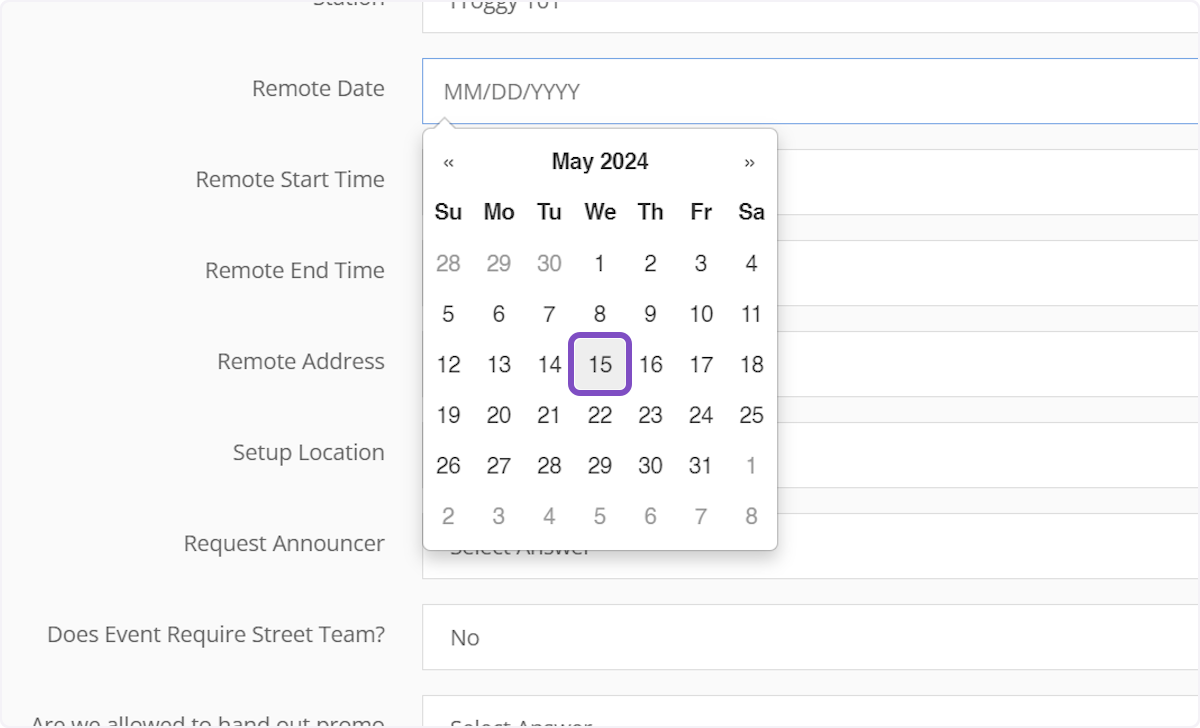Click the Remote Address field

(x=950, y=363)
